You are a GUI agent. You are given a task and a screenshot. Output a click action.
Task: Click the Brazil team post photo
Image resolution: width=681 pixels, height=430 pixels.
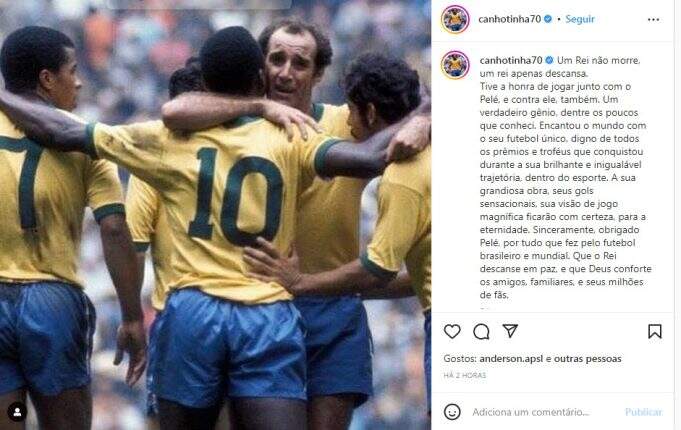tap(215, 215)
